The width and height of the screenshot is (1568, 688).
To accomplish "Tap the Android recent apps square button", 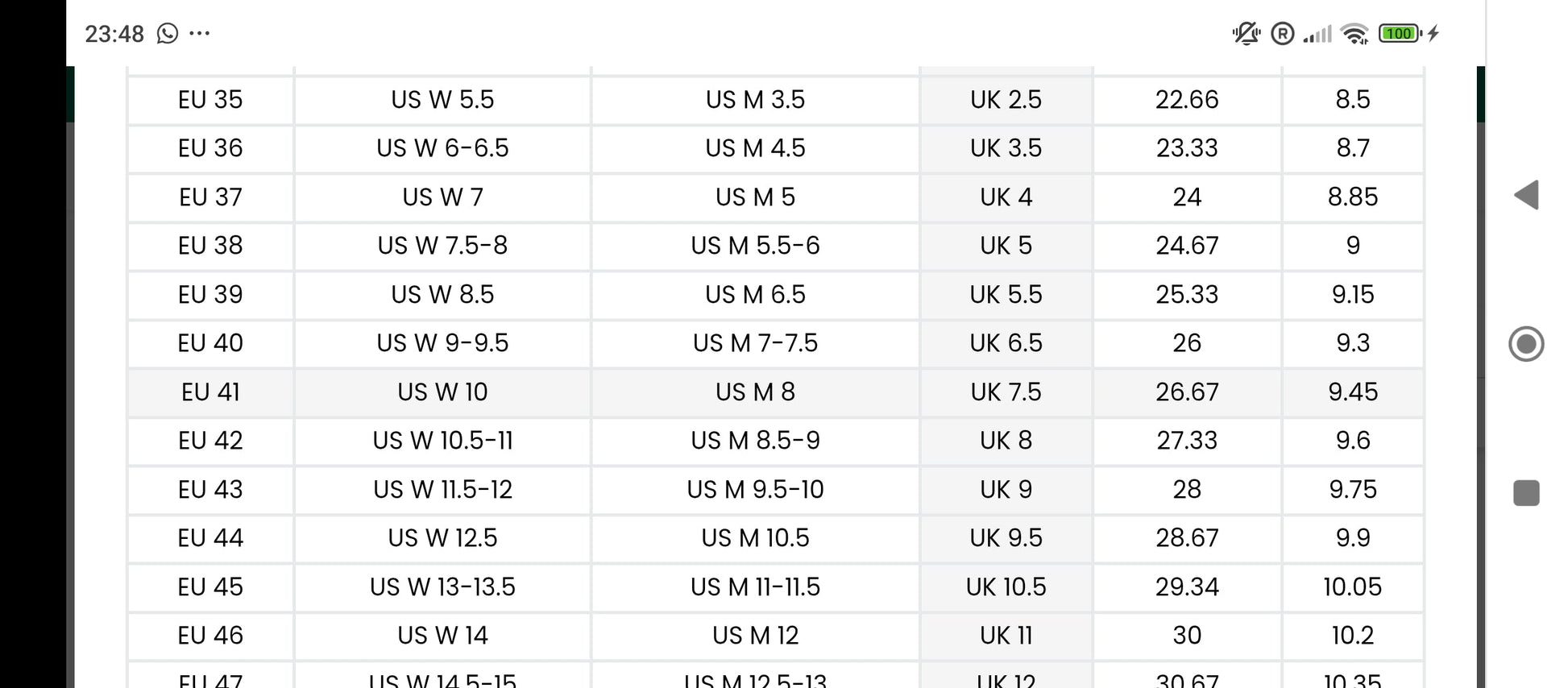I will (x=1526, y=492).
